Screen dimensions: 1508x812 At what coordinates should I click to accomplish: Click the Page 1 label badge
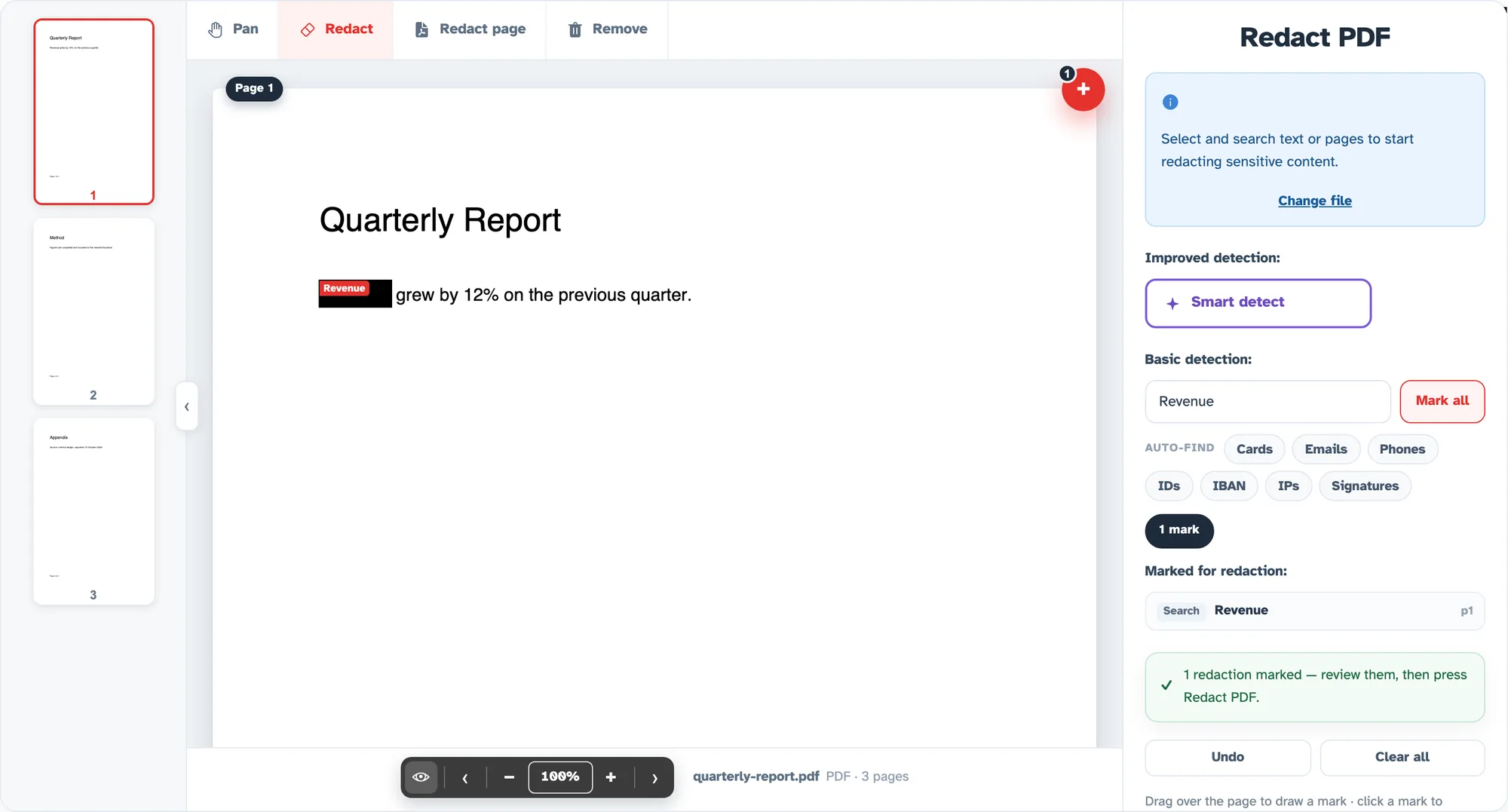[x=254, y=88]
